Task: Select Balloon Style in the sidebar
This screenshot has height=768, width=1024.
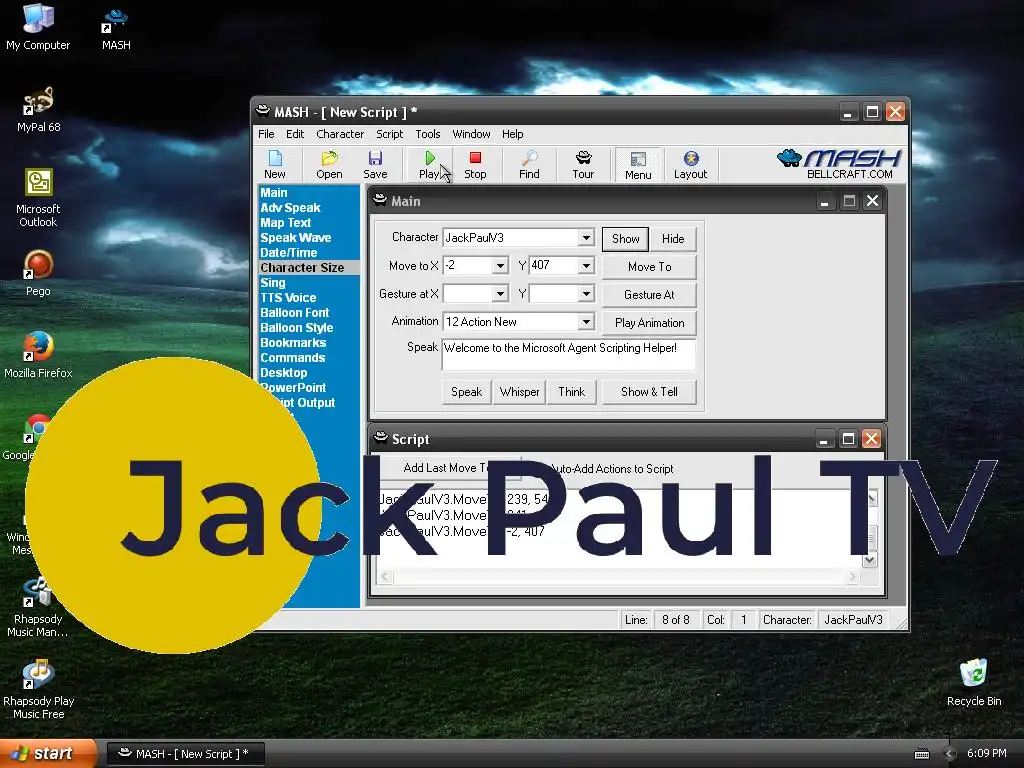Action: click(296, 328)
